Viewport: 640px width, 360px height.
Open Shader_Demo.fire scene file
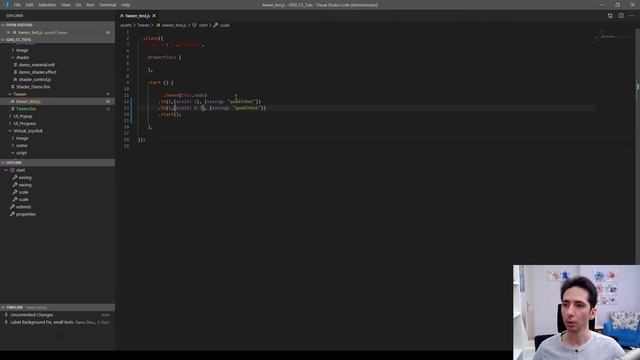click(x=33, y=87)
